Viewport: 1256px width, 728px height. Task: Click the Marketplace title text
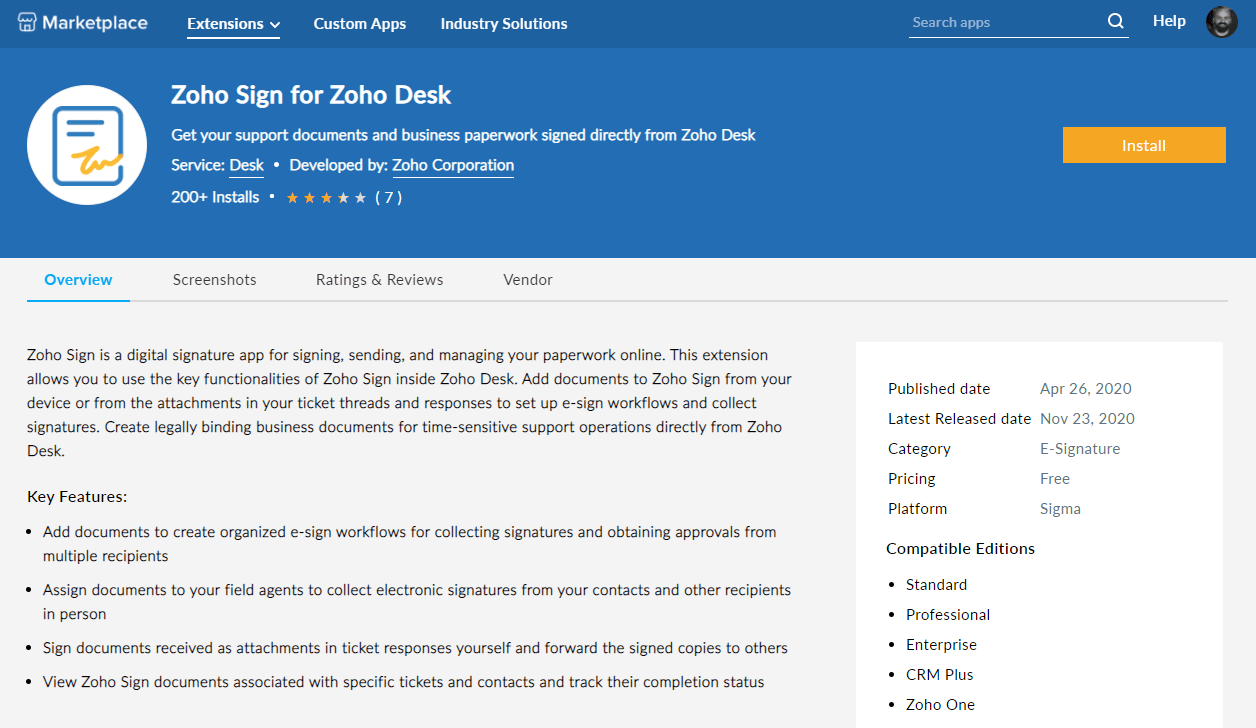pos(95,23)
